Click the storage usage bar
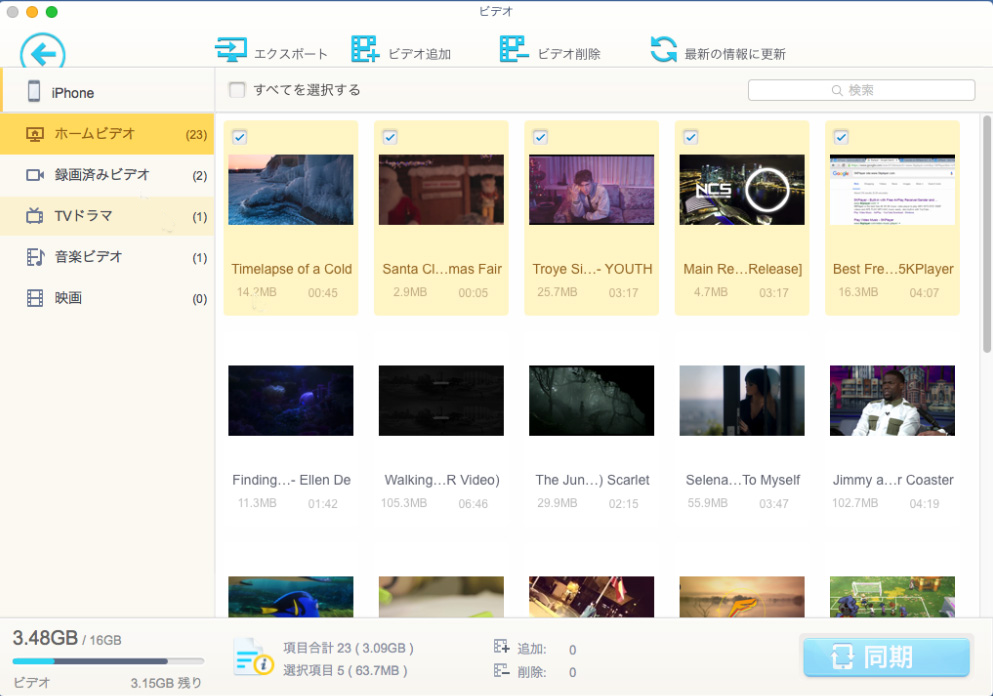 point(108,661)
